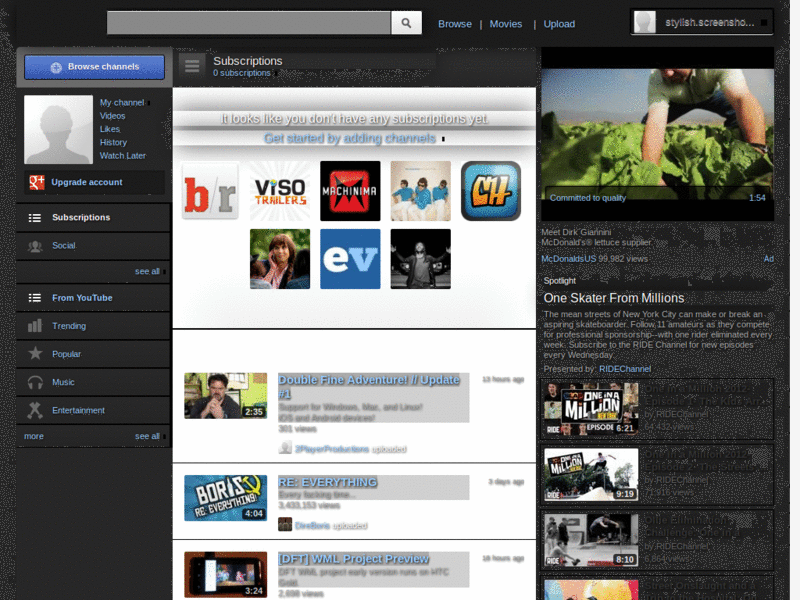800x600 pixels.
Task: Open History link in profile menu
Action: (113, 142)
